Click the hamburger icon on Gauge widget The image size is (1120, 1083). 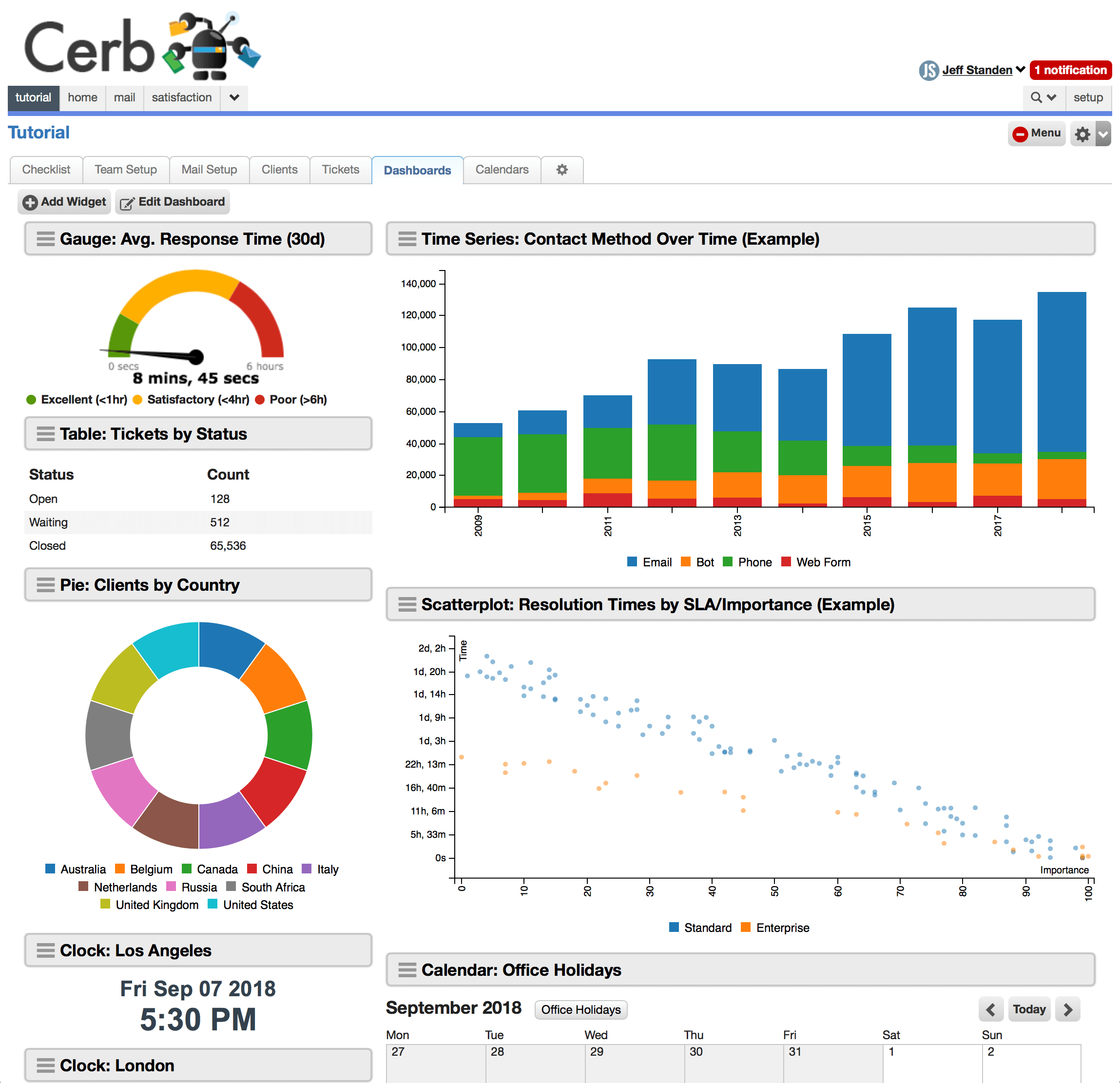[x=46, y=239]
